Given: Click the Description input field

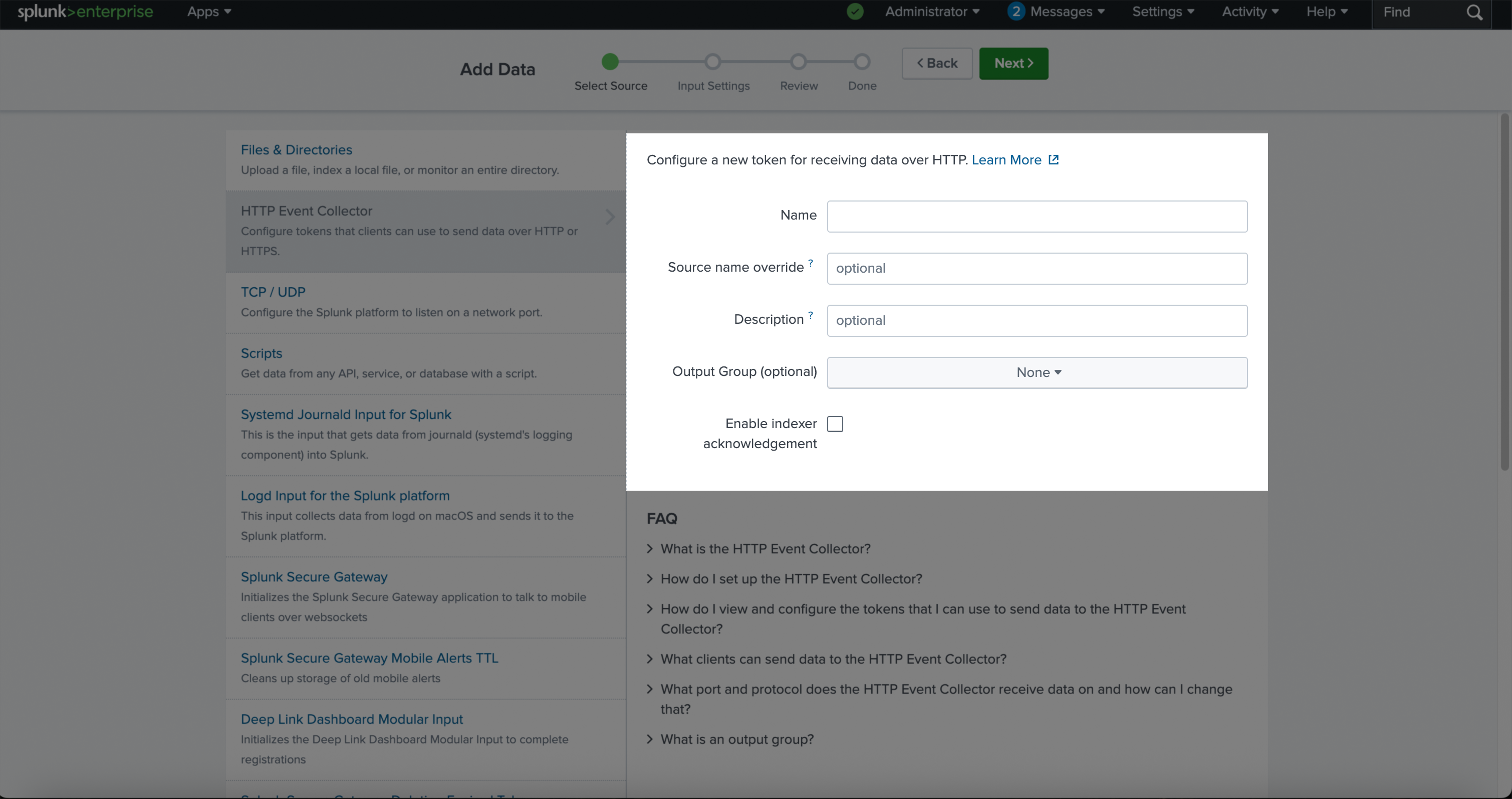Looking at the screenshot, I should (x=1037, y=320).
